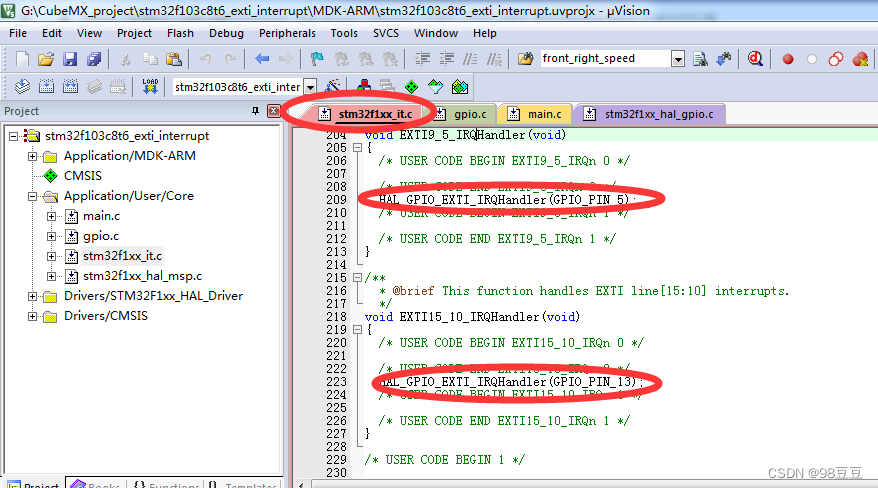878x488 pixels.
Task: Save the current file
Action: click(70, 59)
